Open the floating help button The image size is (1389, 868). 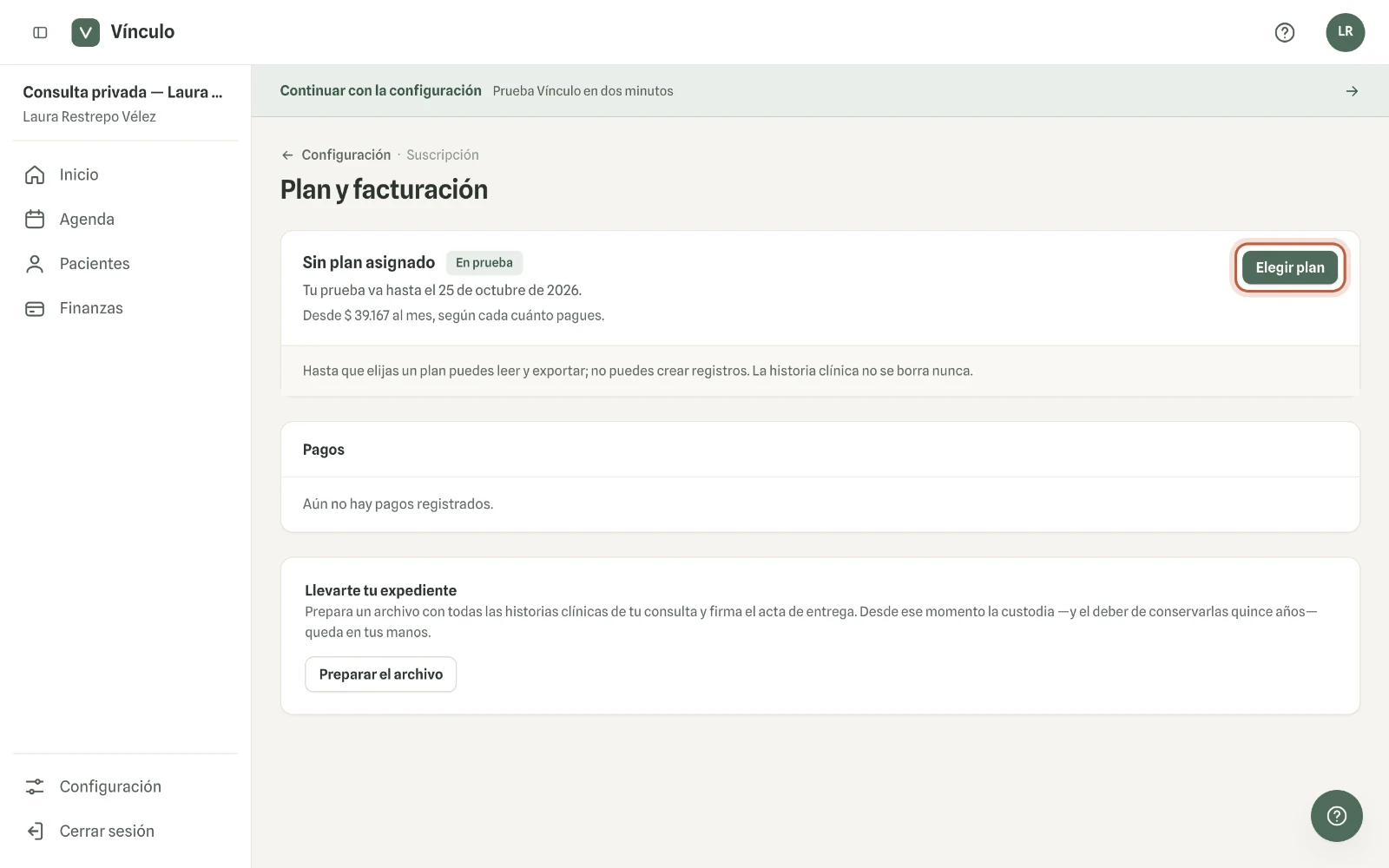click(1336, 815)
